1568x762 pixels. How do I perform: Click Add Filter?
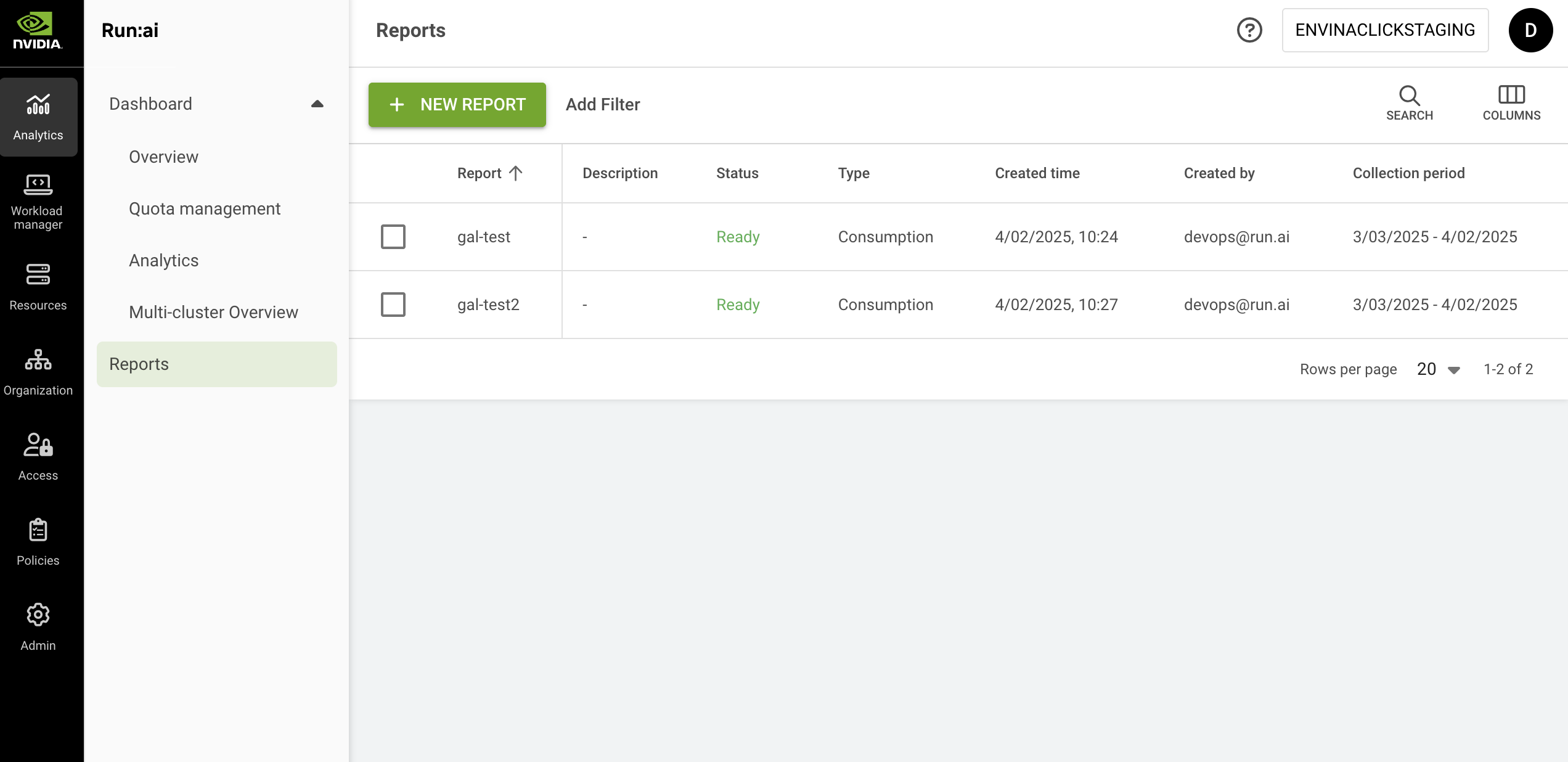[603, 105]
